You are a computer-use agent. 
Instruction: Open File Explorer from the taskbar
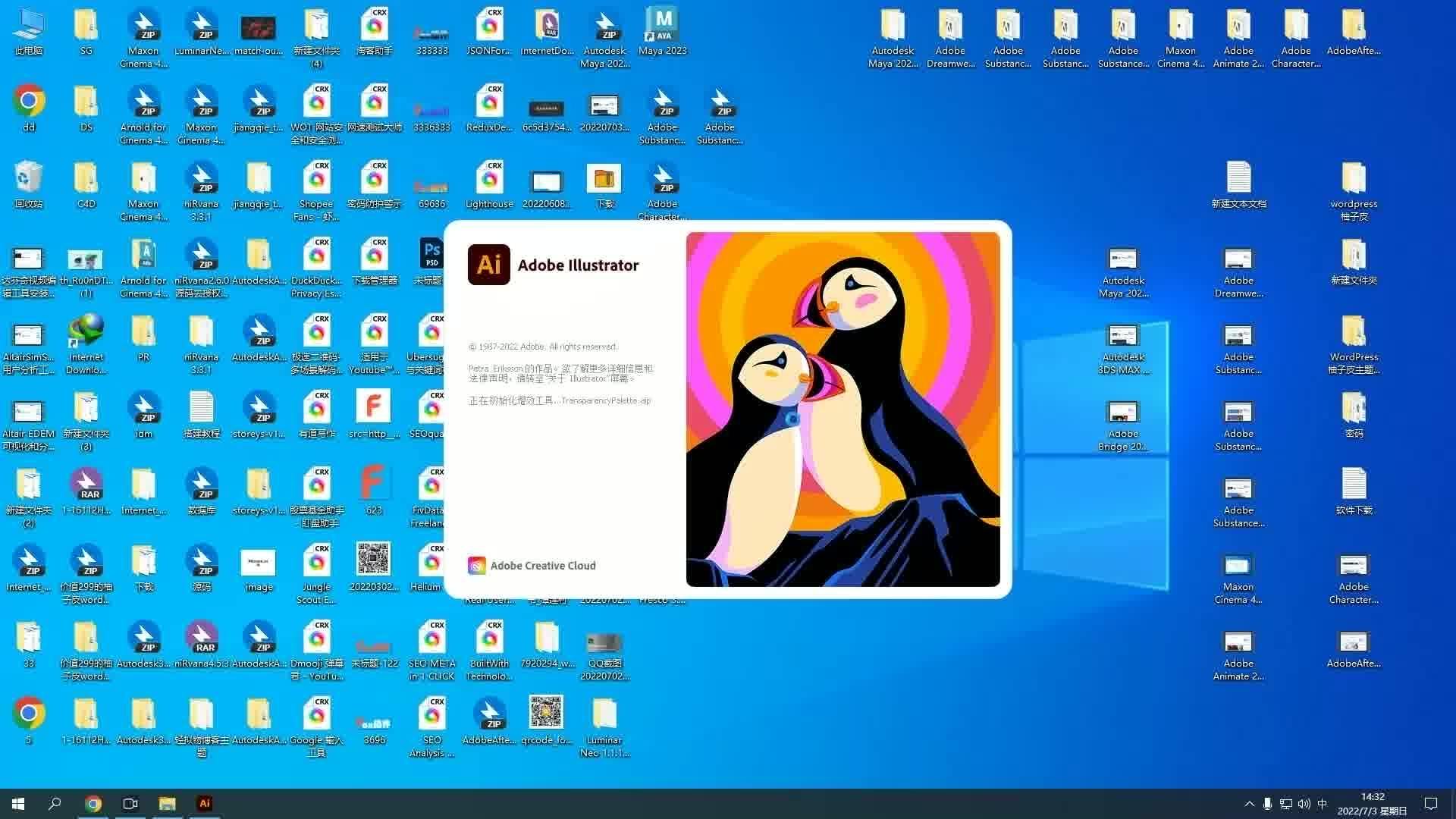pos(167,804)
